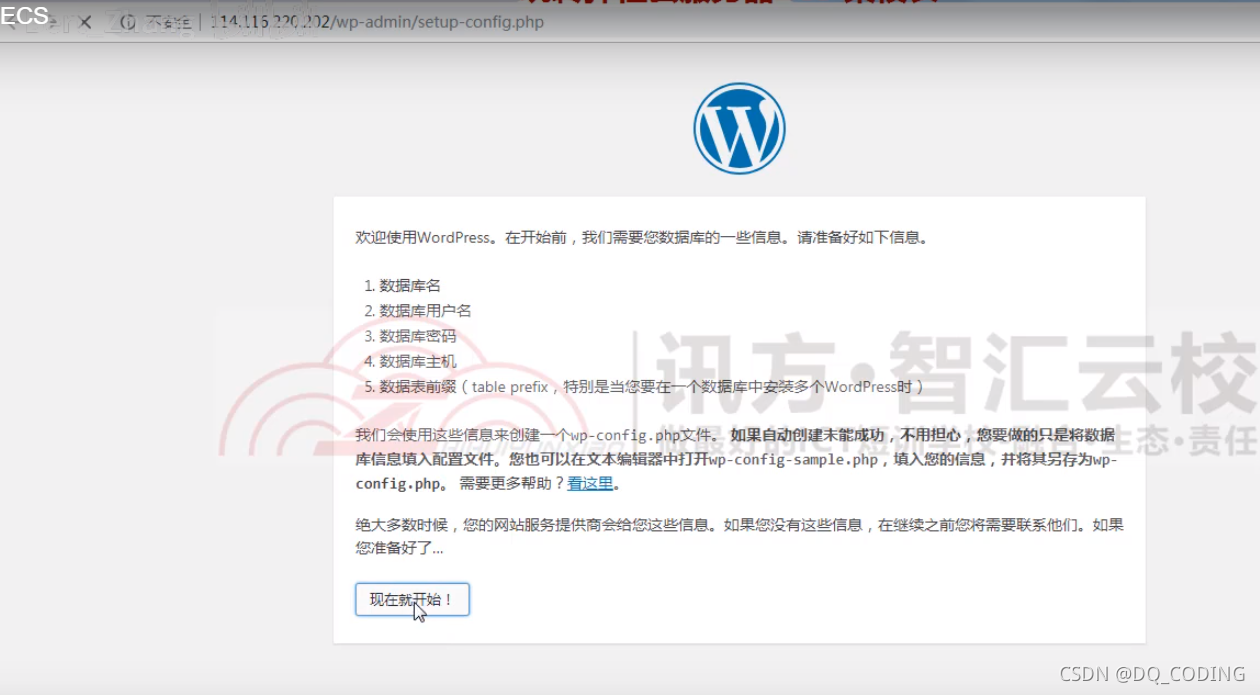Screen dimensions: 1260x695
Task: Click the WordPress logo
Action: click(x=739, y=128)
